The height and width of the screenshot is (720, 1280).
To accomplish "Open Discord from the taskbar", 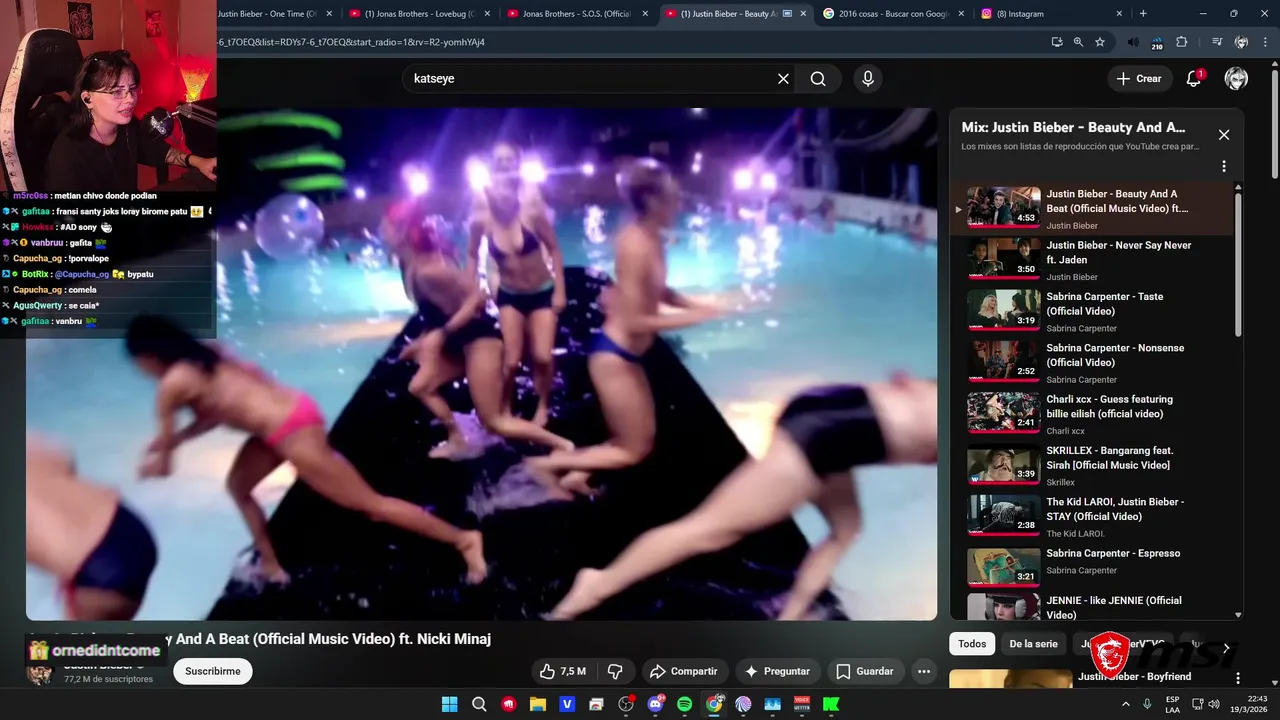I will [656, 704].
